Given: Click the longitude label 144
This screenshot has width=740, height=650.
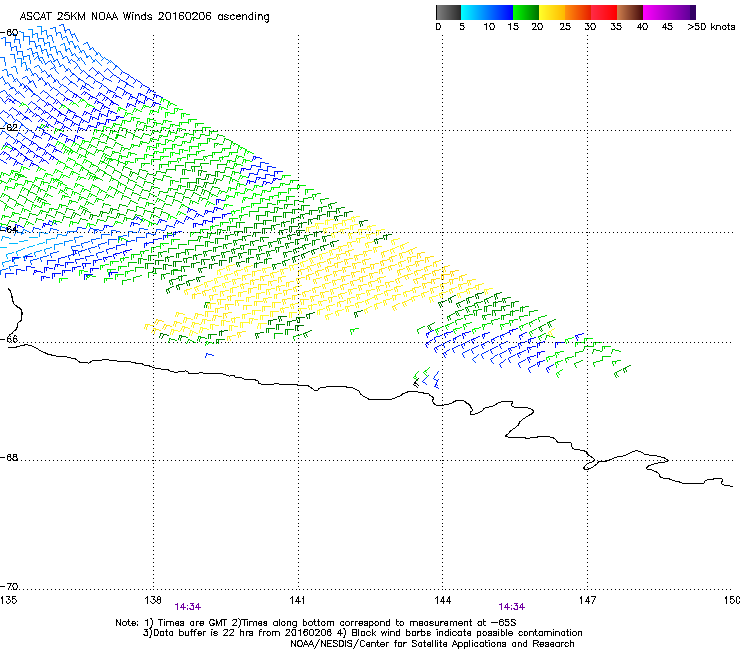Looking at the screenshot, I should (x=442, y=600).
